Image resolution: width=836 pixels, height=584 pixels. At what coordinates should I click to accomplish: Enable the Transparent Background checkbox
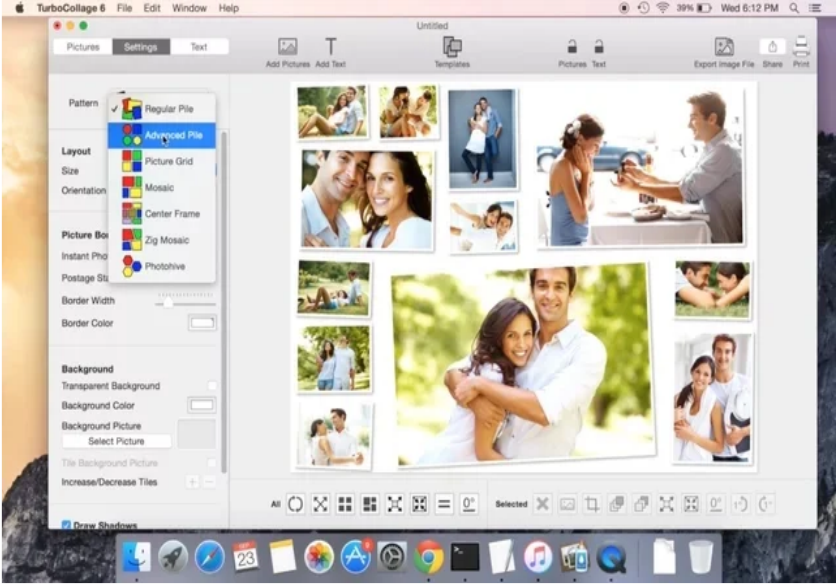tap(212, 386)
